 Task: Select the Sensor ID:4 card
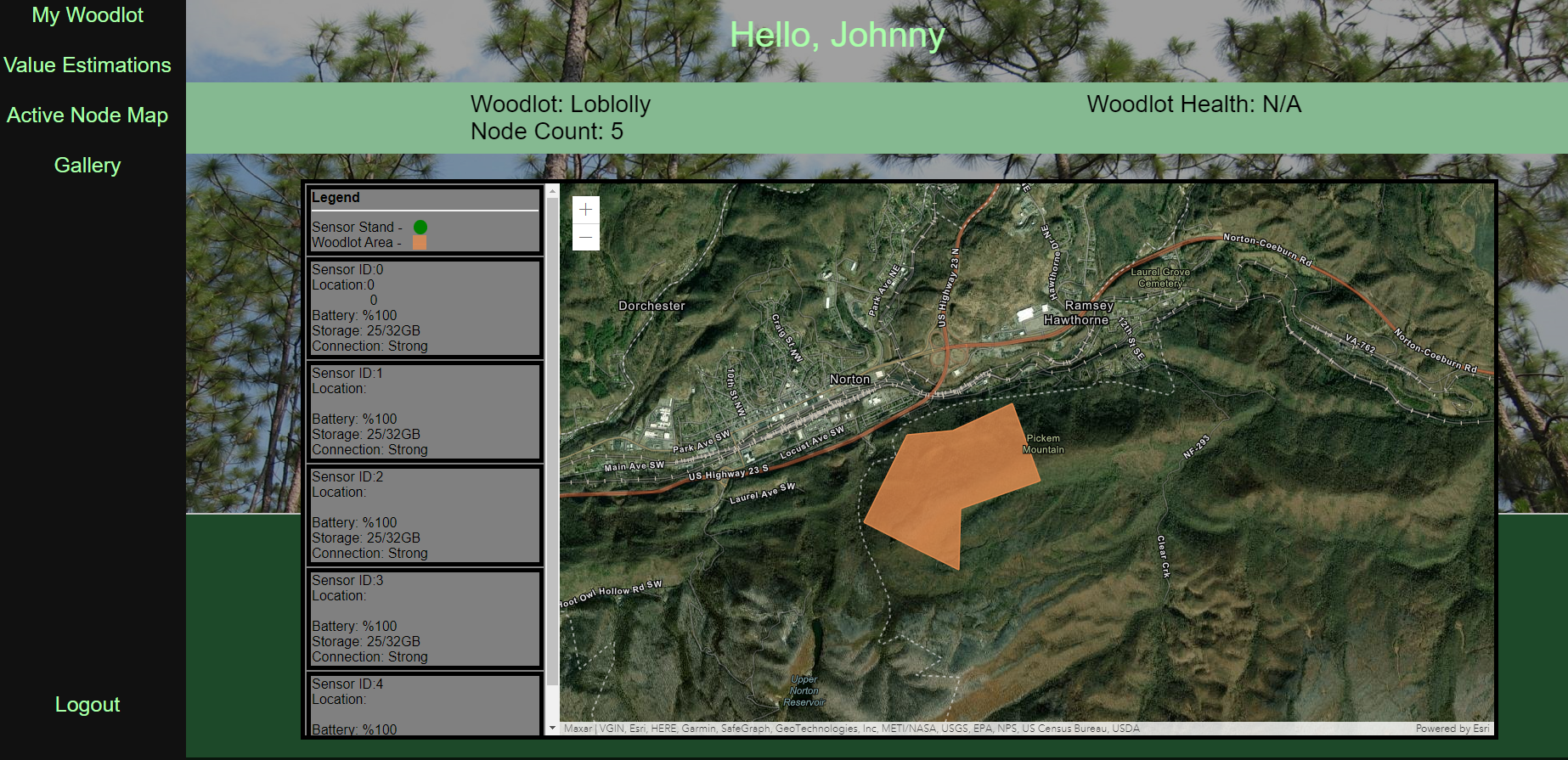[x=424, y=705]
